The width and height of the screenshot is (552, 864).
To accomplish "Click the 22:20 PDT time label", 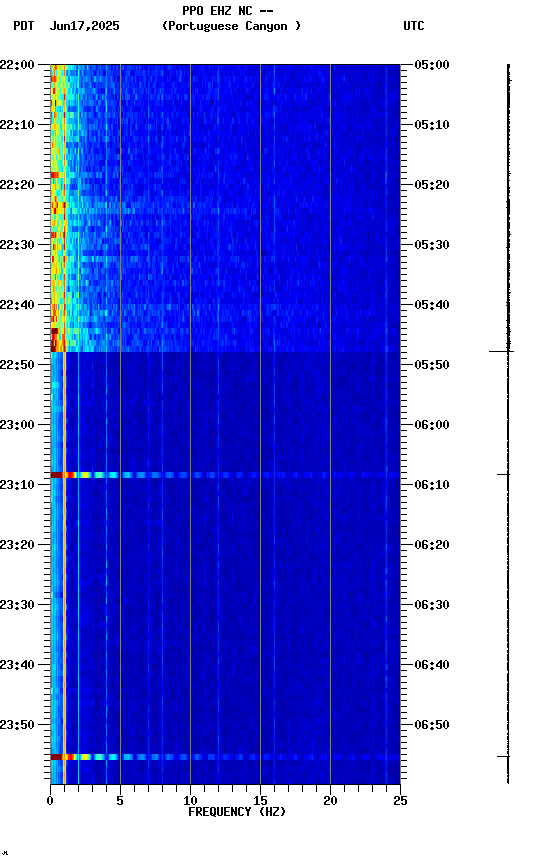I will [17, 185].
